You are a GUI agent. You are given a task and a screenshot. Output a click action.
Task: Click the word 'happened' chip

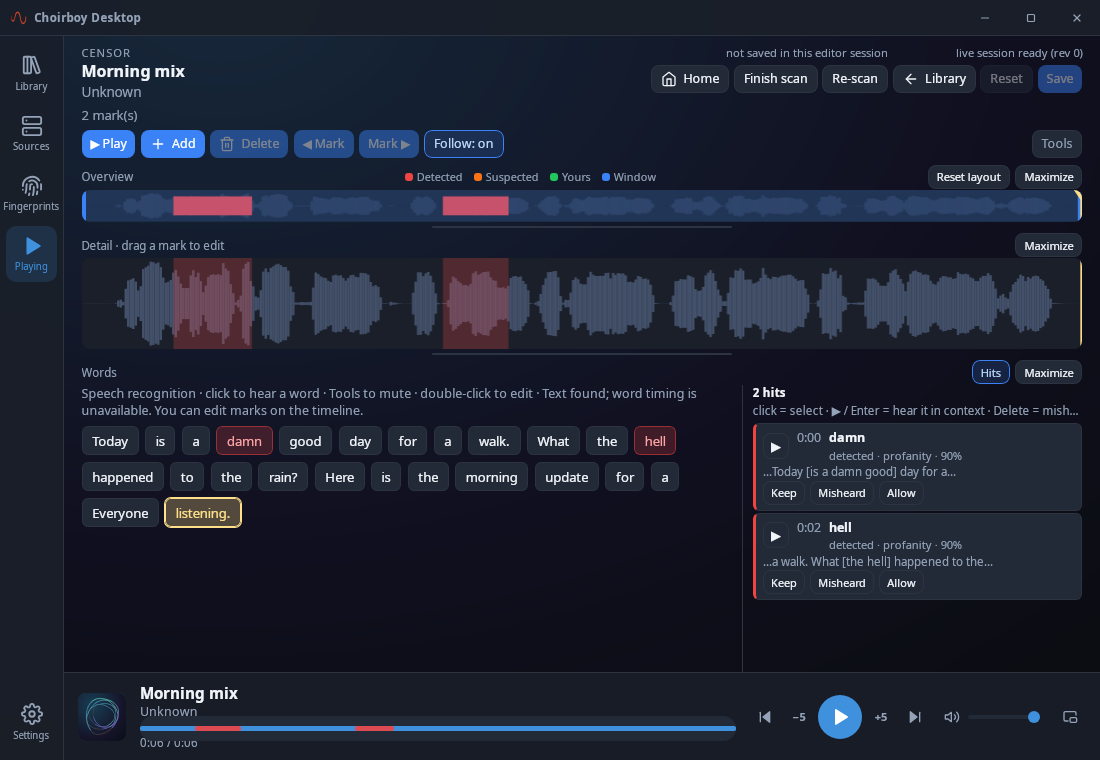point(123,477)
